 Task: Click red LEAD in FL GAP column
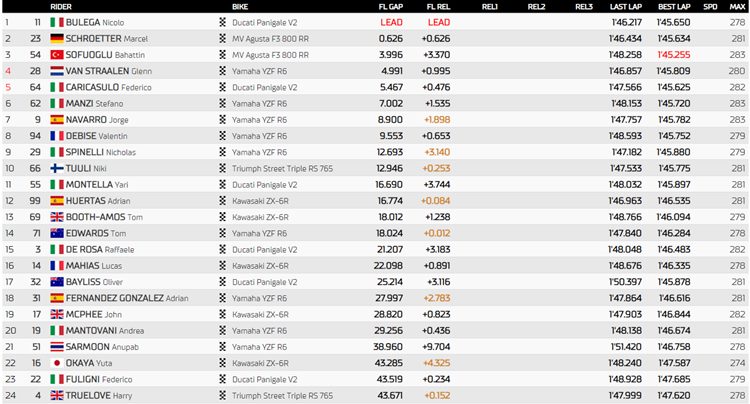(x=391, y=22)
